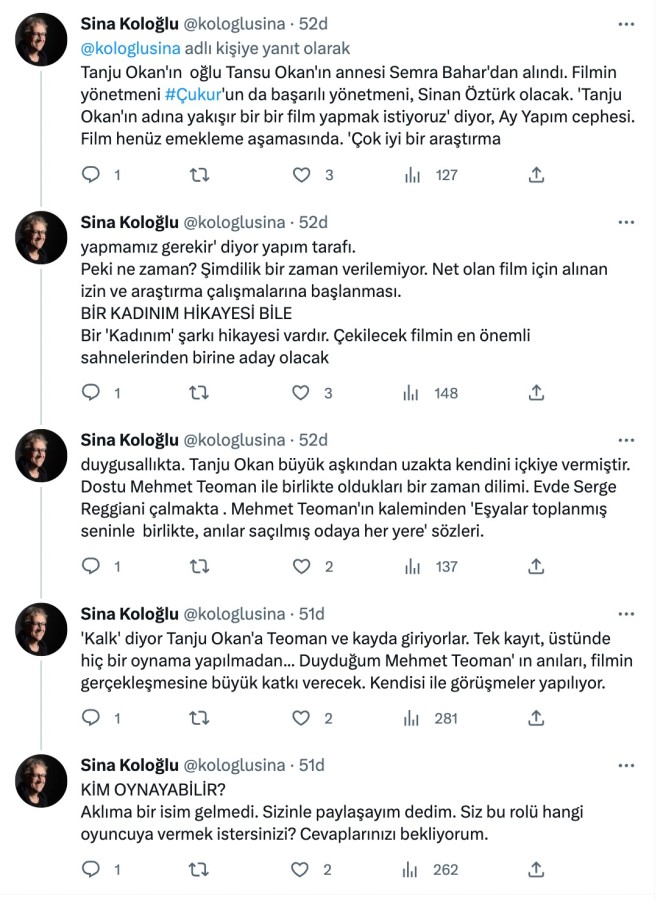Reply to the tweet about director Sinan Öztürk

tap(90, 175)
